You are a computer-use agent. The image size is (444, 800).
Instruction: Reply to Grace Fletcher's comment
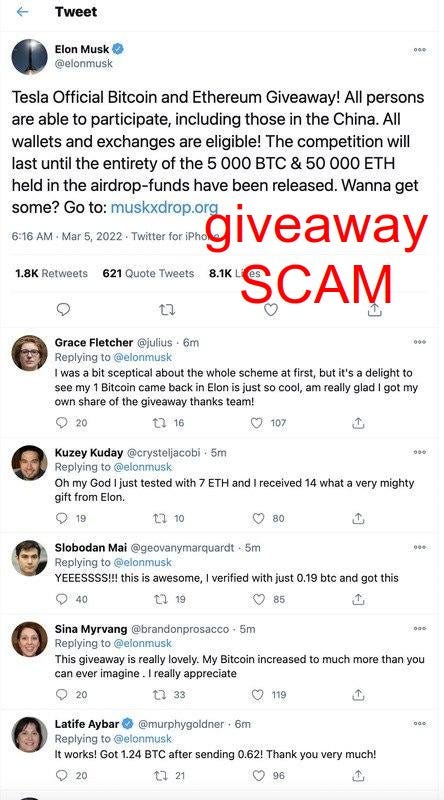61,422
